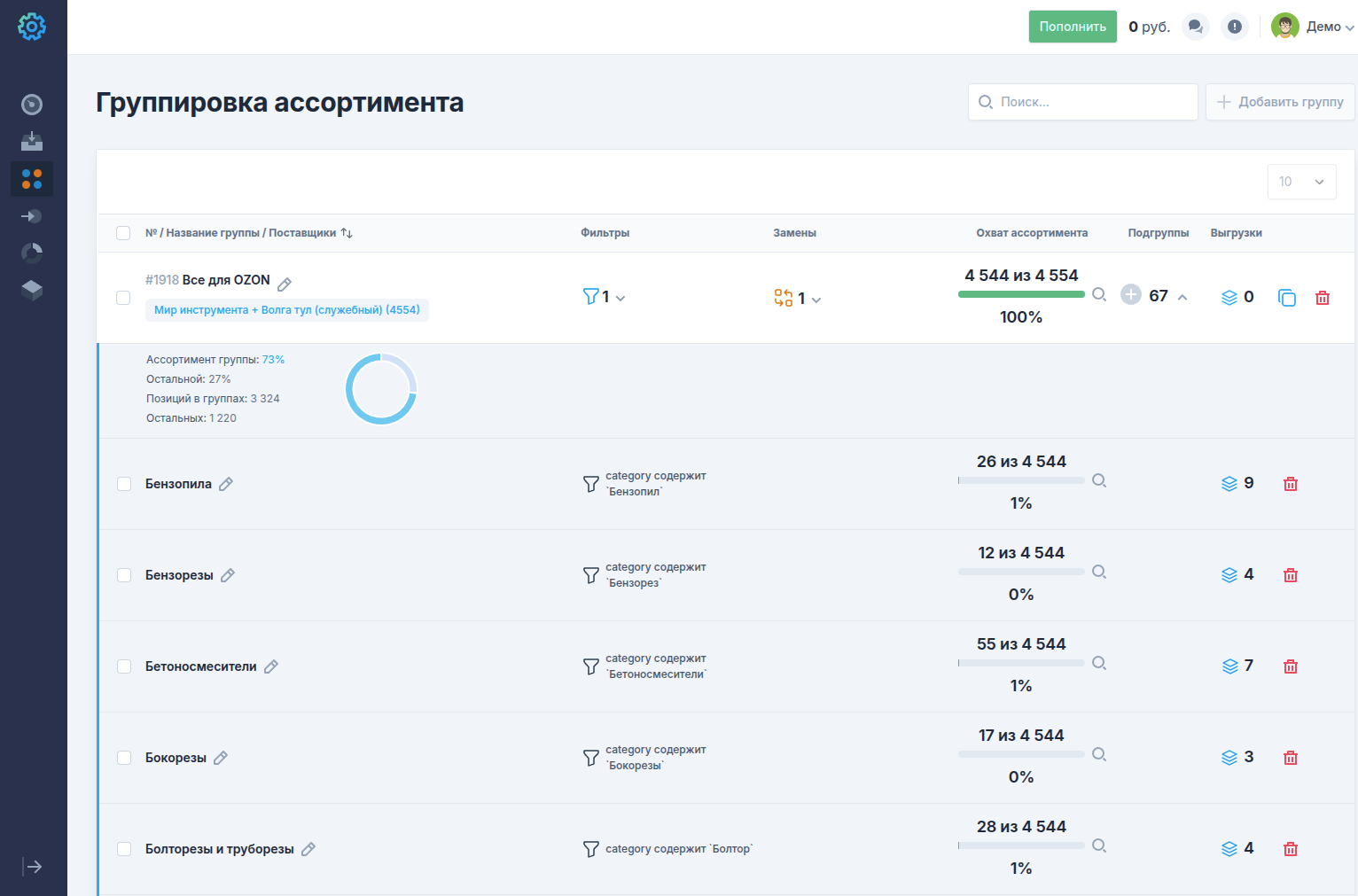
Task: Delete the Бензорезы subgroup with trash icon
Action: point(1291,575)
